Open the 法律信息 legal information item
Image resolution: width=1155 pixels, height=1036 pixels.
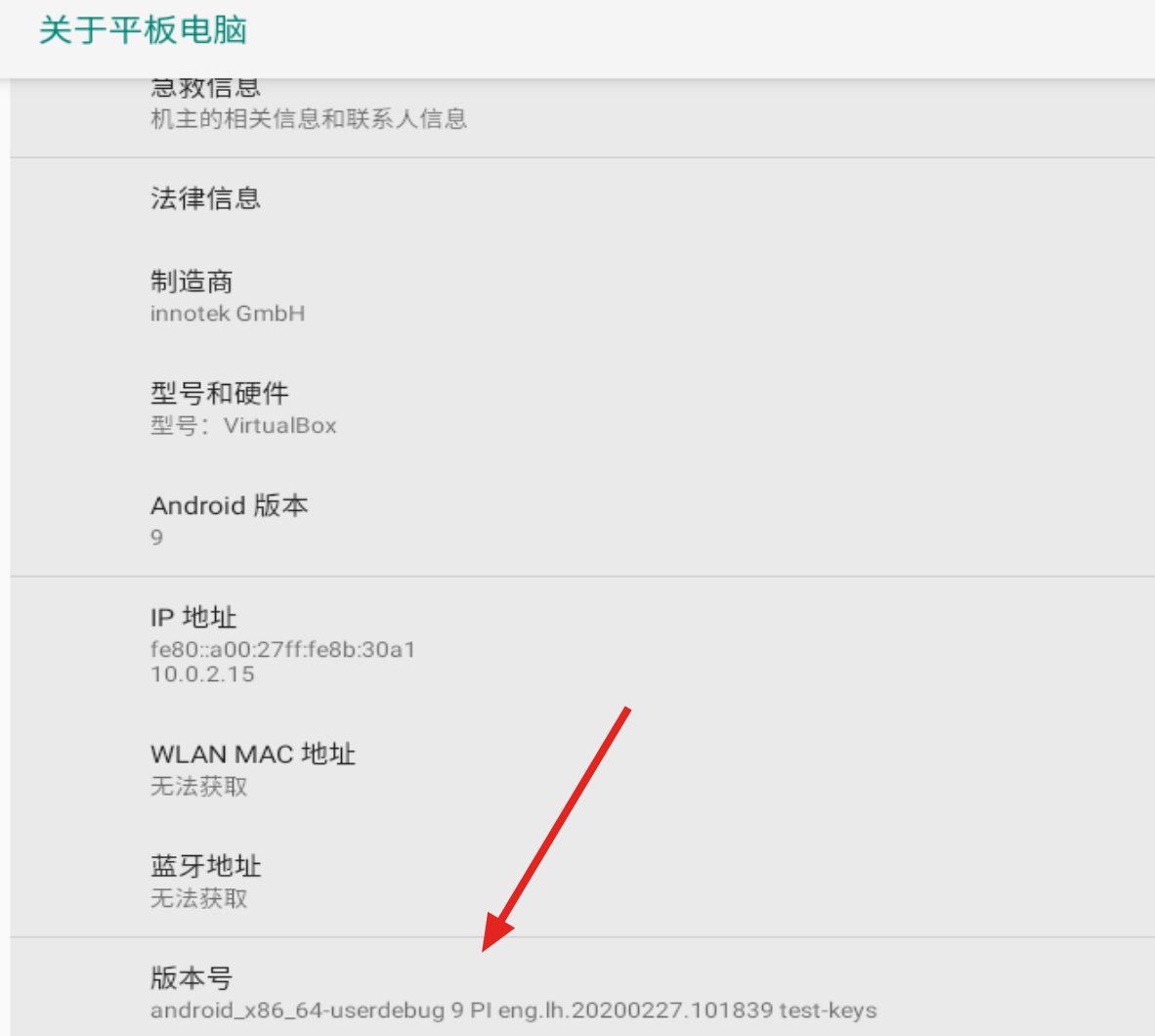tap(582, 199)
